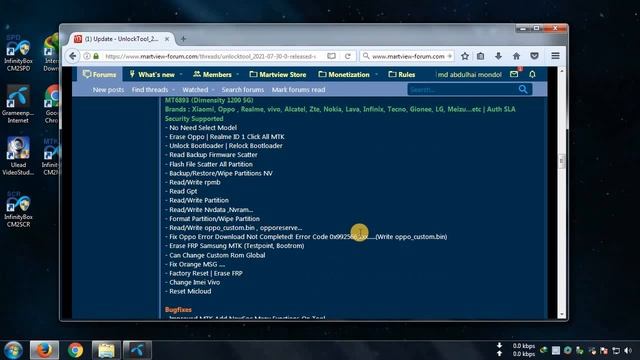Reload the page with the refresh icon

[348, 56]
